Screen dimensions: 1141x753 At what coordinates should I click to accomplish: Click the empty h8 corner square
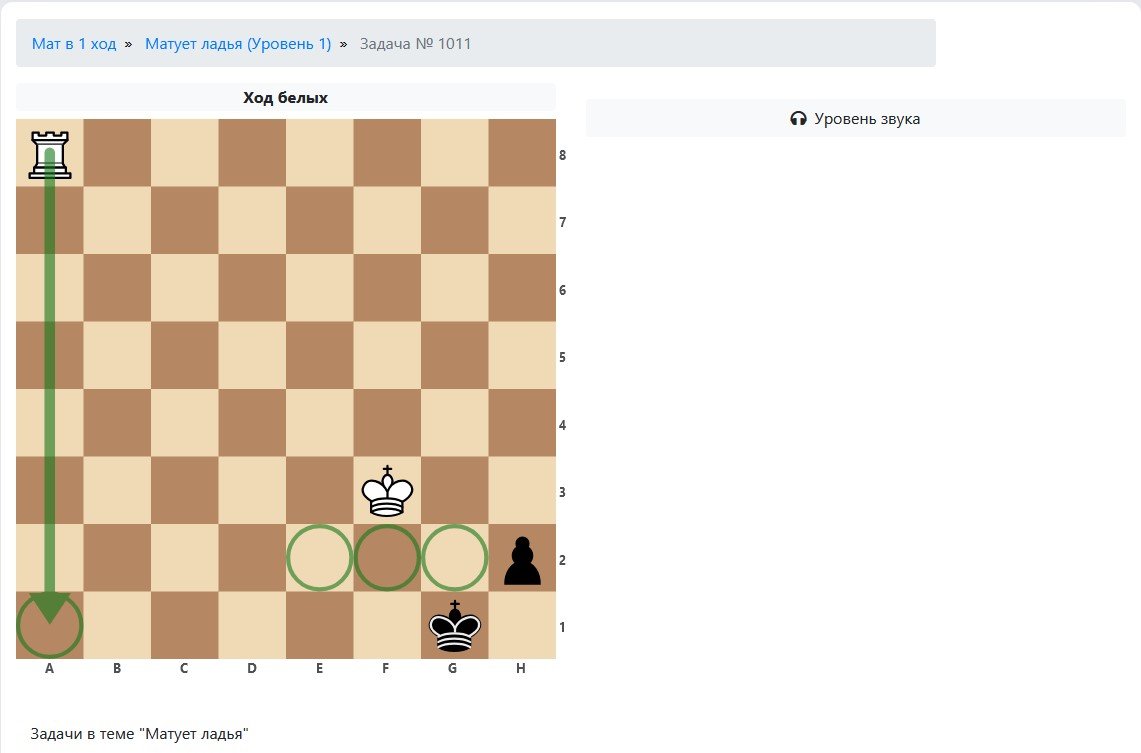(x=521, y=153)
